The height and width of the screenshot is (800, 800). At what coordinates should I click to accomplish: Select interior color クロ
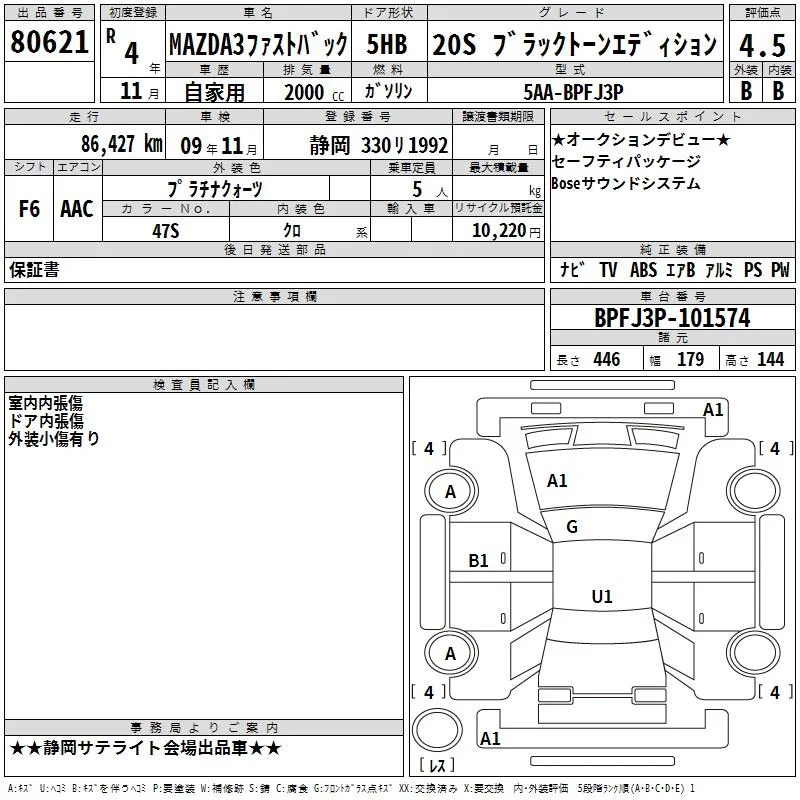coord(292,231)
